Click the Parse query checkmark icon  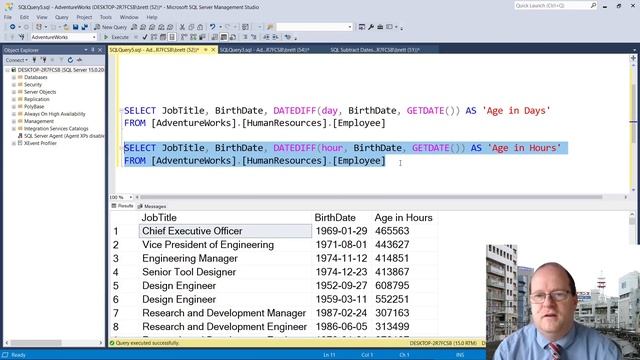pos(145,37)
